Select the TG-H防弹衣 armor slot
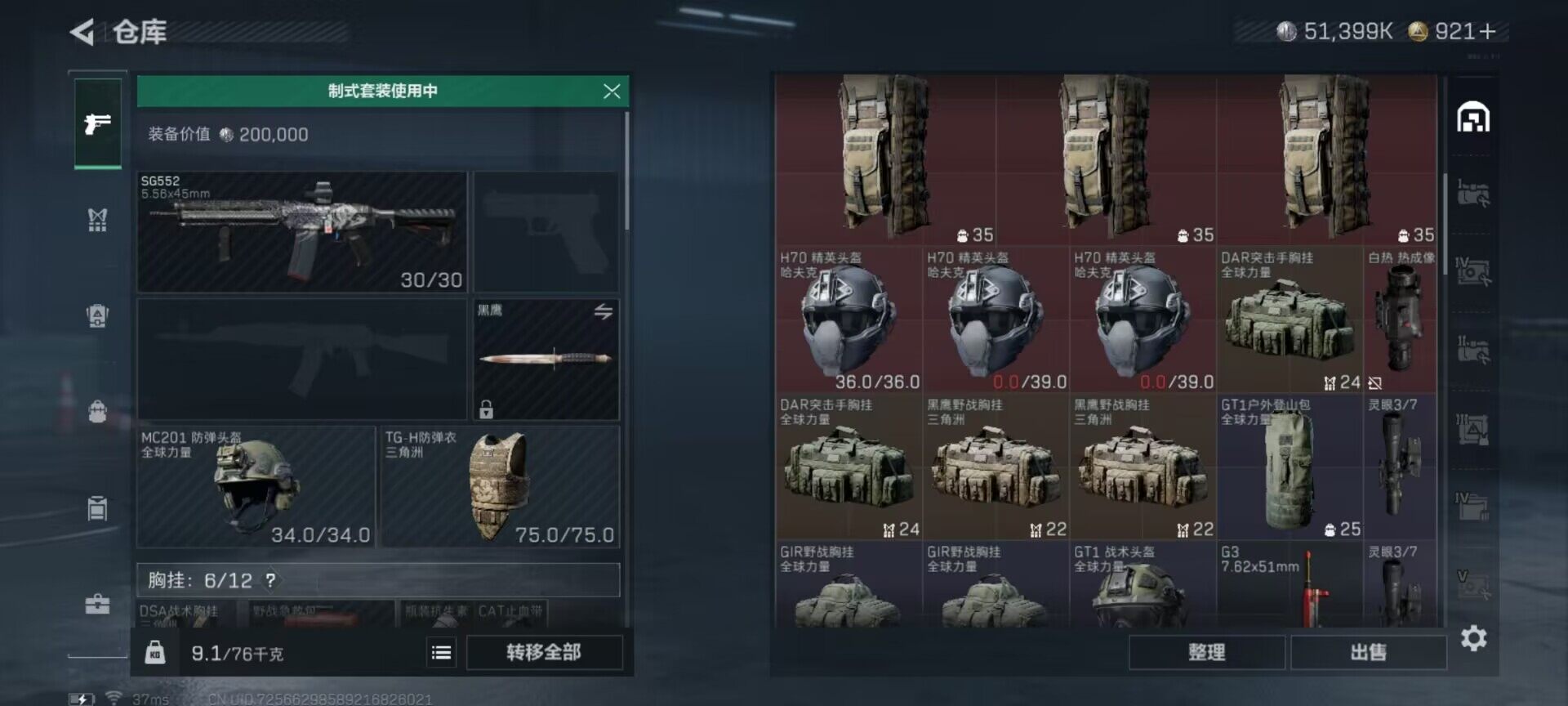This screenshot has height=706, width=1568. point(500,486)
